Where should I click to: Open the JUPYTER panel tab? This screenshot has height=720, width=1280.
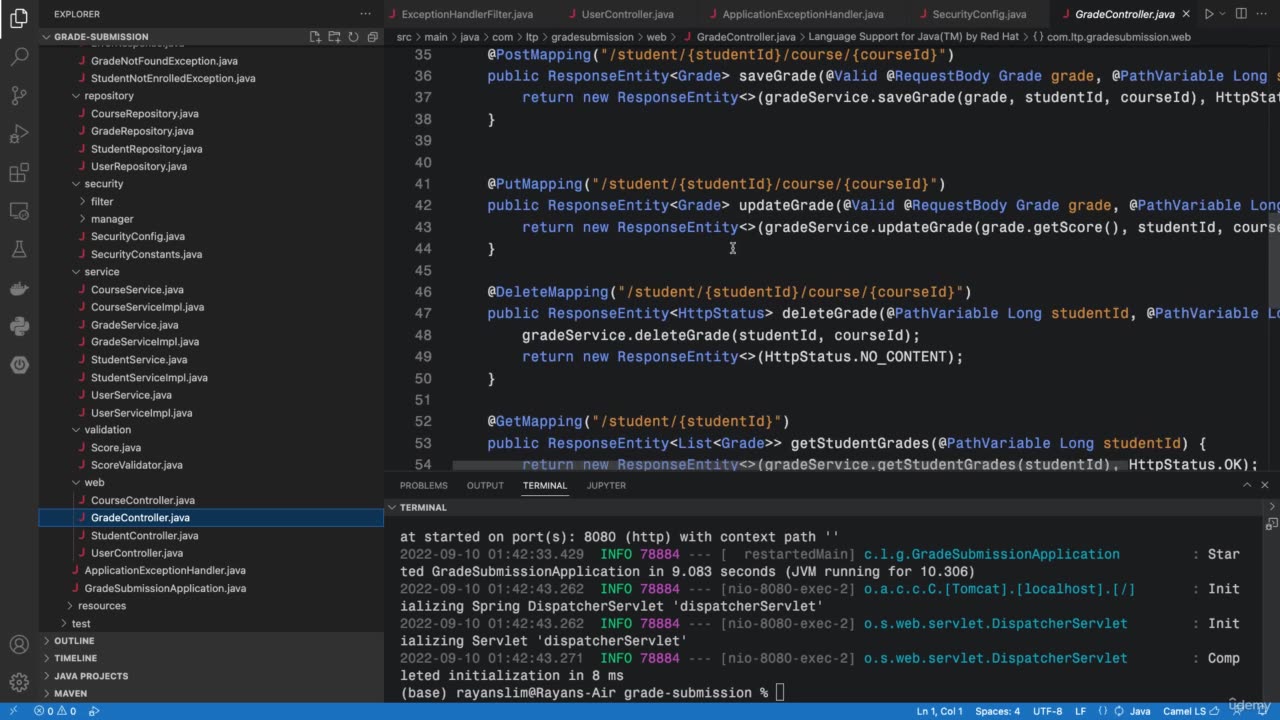[606, 485]
